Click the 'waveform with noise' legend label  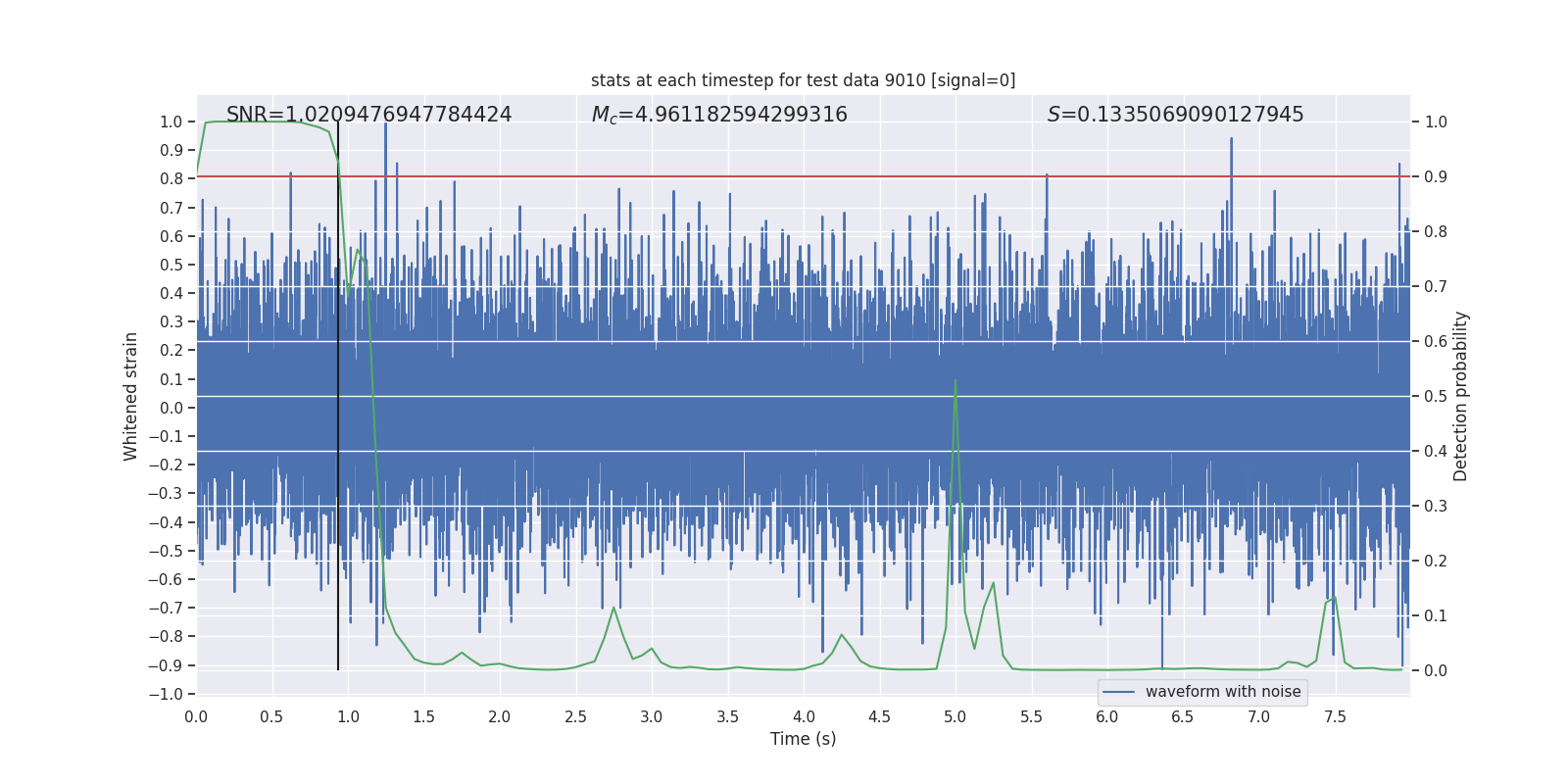(x=1222, y=692)
